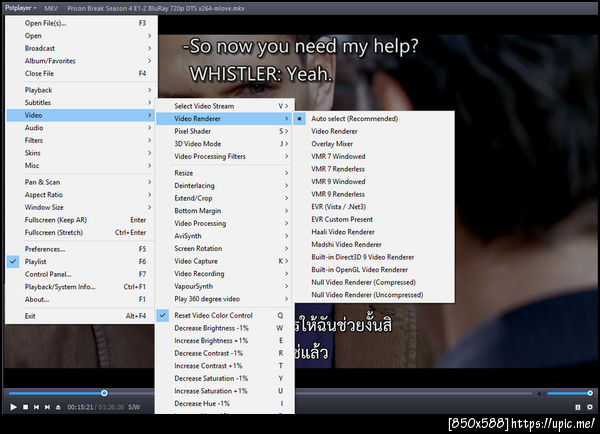
Task: Click the MKV format label in title bar
Action: (x=51, y=8)
